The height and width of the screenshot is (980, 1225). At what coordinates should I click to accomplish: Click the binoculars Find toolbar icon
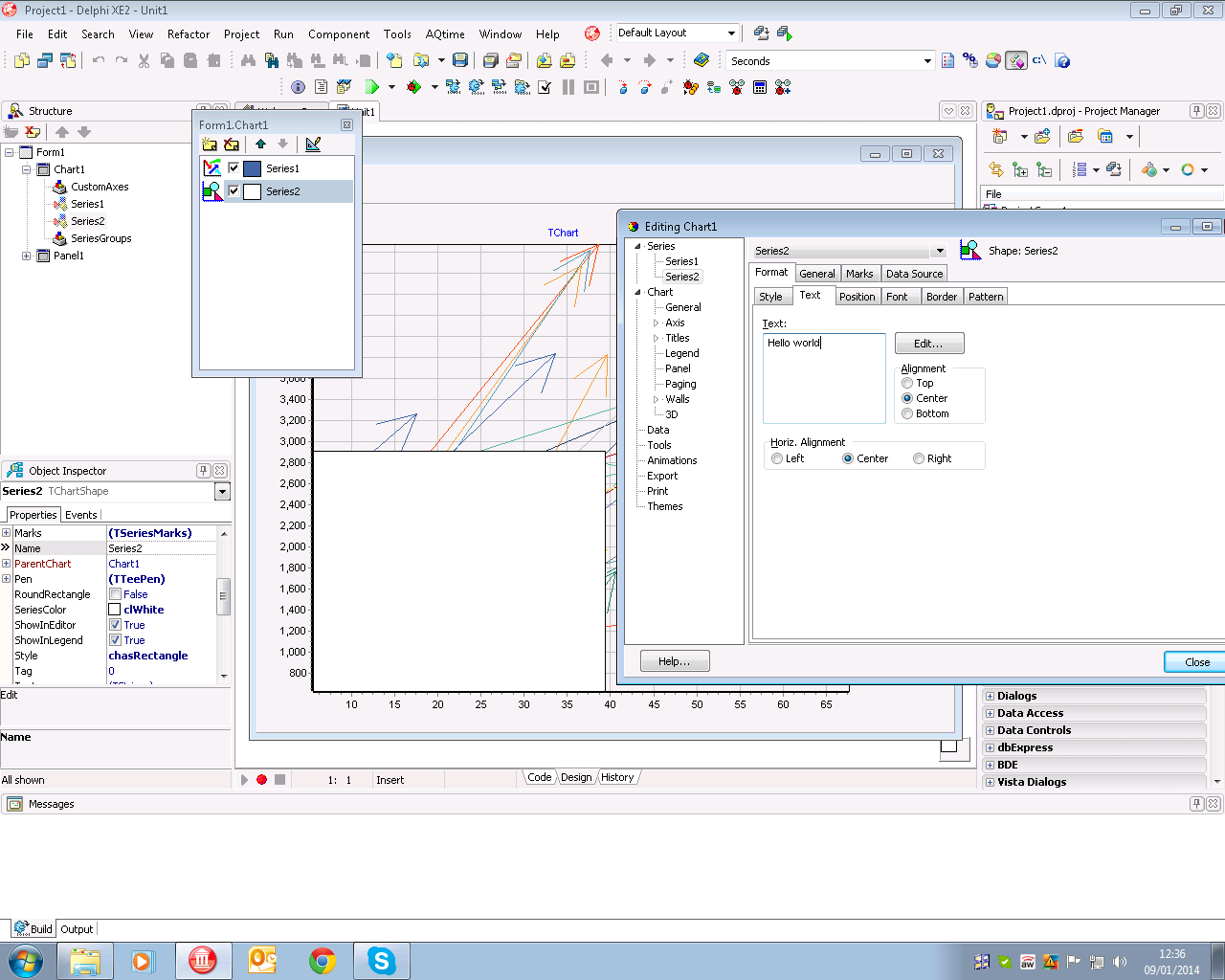(248, 60)
